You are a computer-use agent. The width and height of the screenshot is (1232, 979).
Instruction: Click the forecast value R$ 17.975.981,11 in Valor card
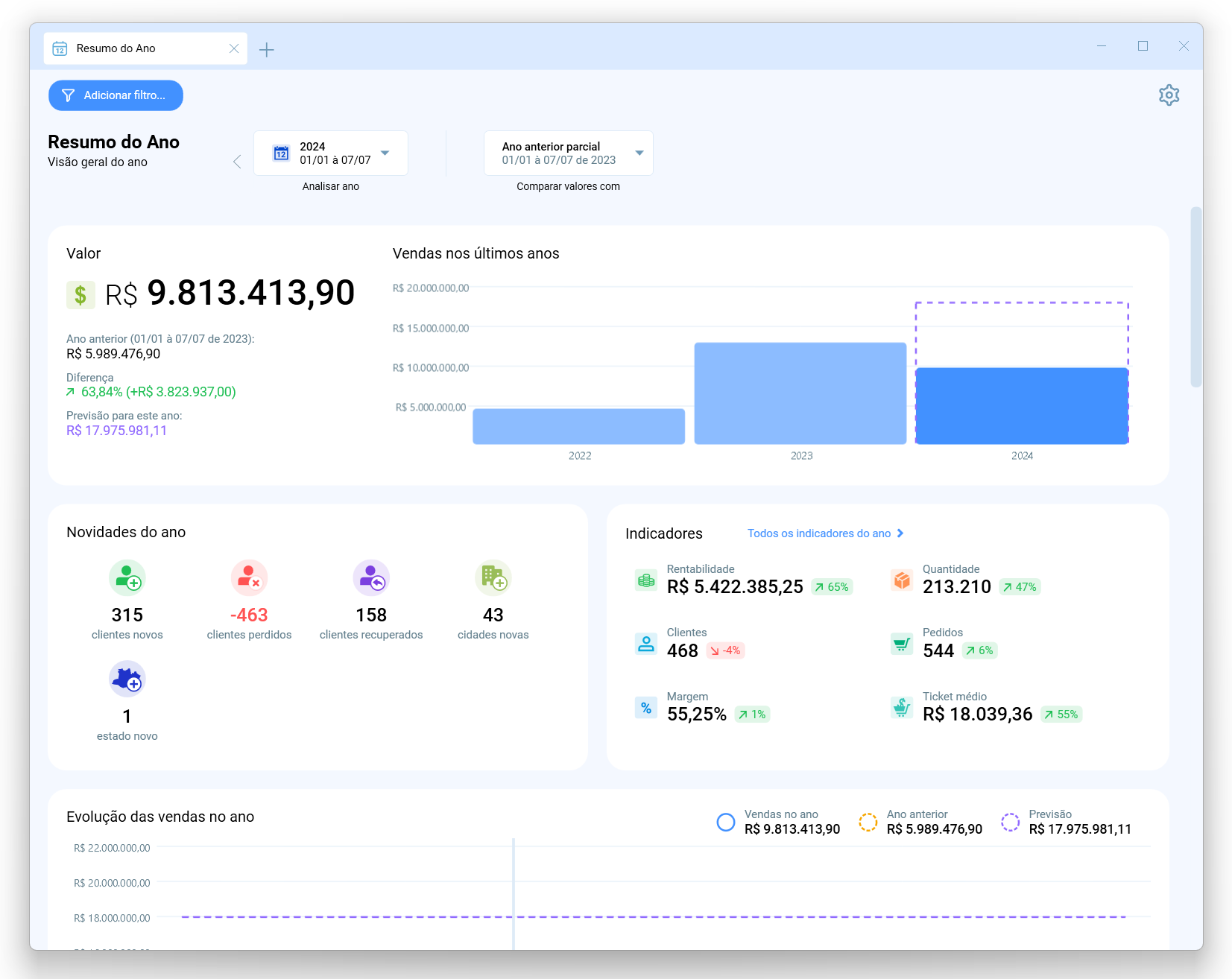tap(117, 431)
